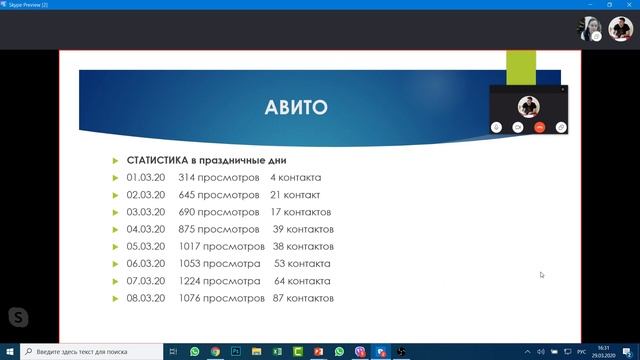Click the text 87 контактов
The image size is (640, 360).
pos(303,298)
